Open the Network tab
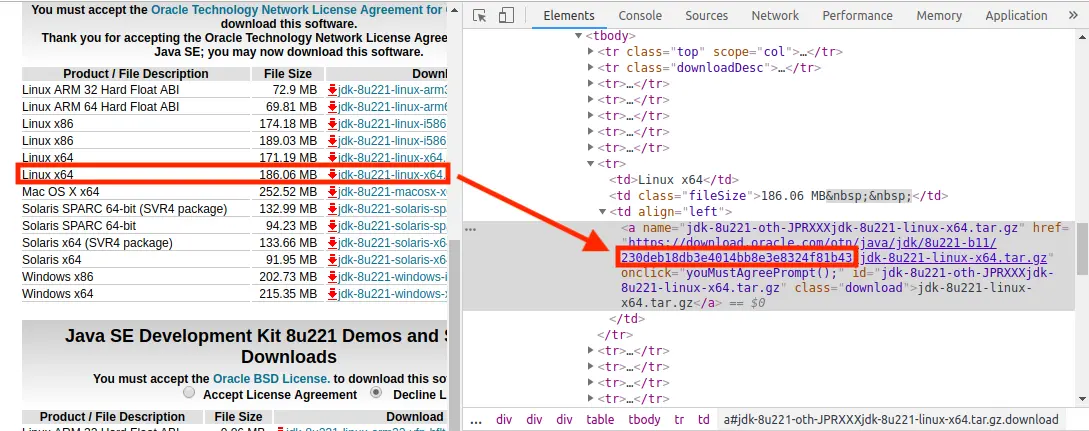This screenshot has width=1089, height=431. (775, 15)
